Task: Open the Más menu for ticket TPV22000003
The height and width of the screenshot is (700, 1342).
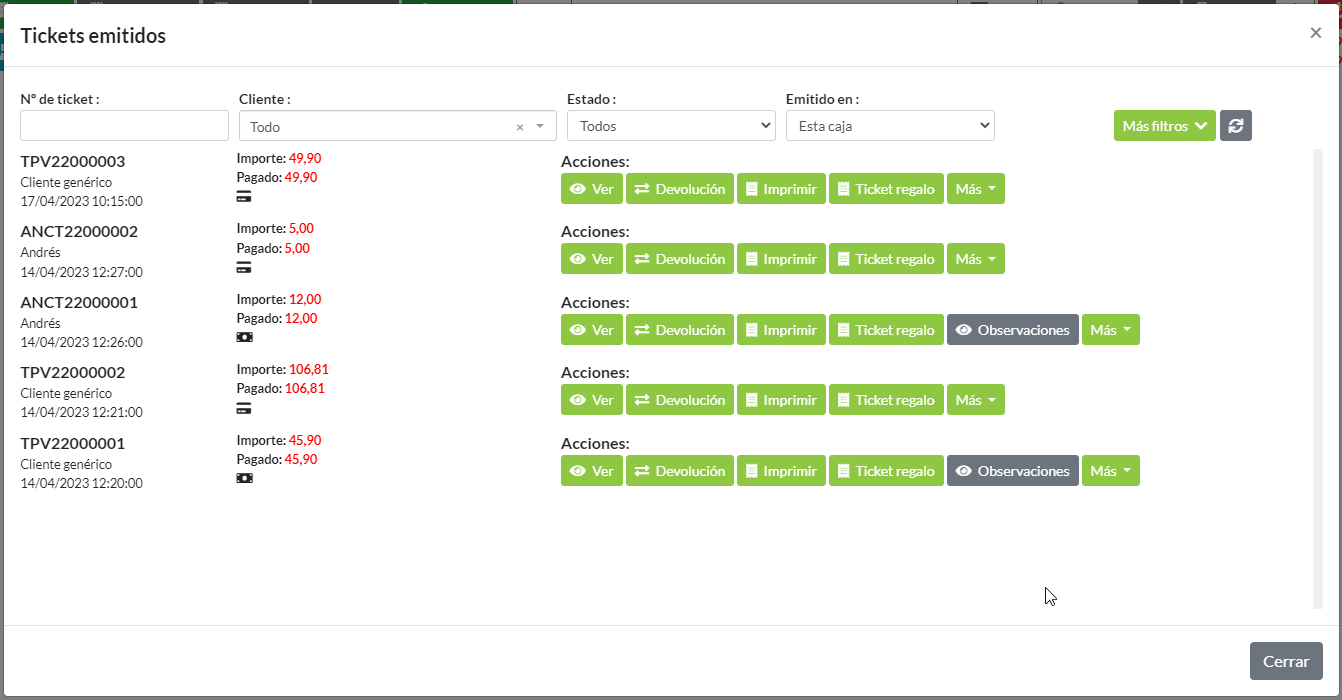Action: point(975,189)
